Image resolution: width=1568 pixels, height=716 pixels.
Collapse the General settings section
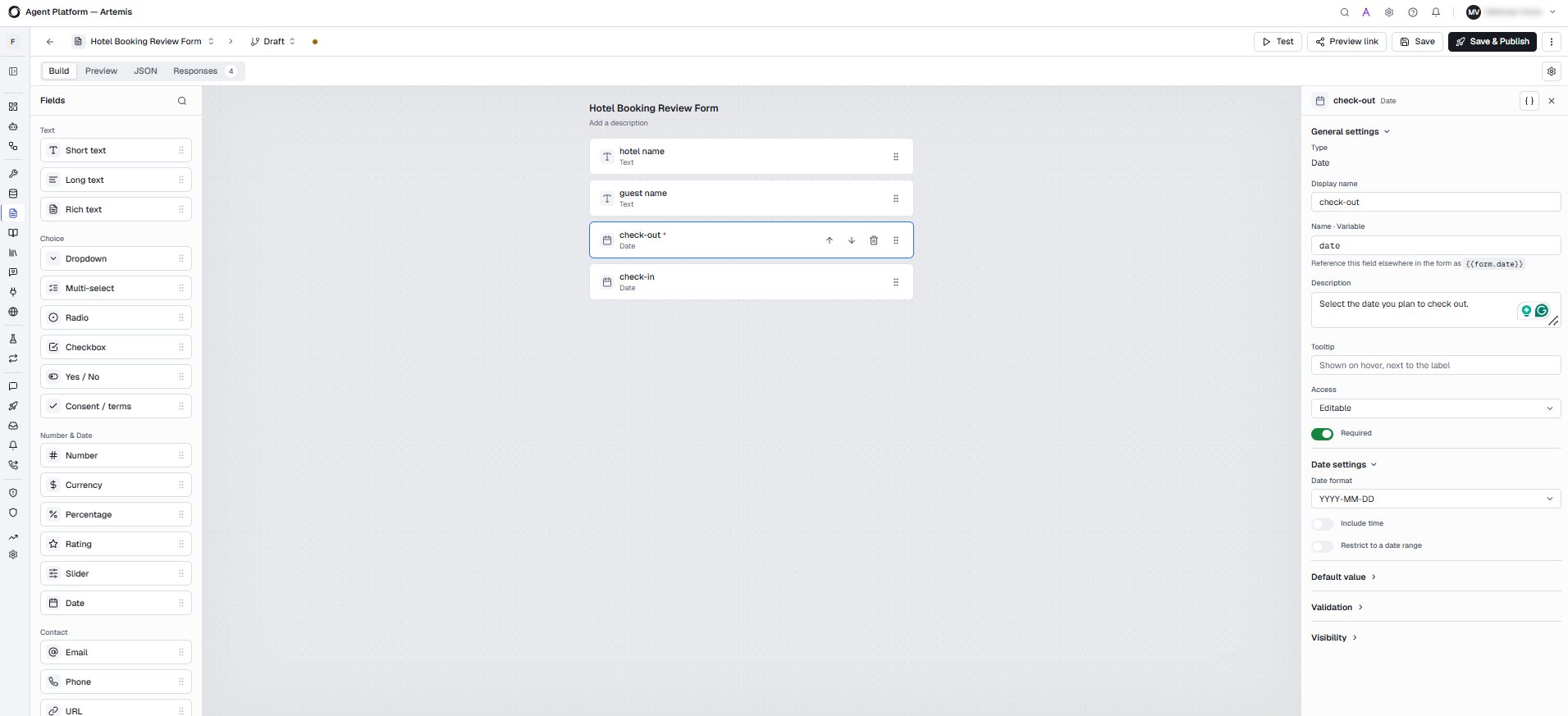1351,132
